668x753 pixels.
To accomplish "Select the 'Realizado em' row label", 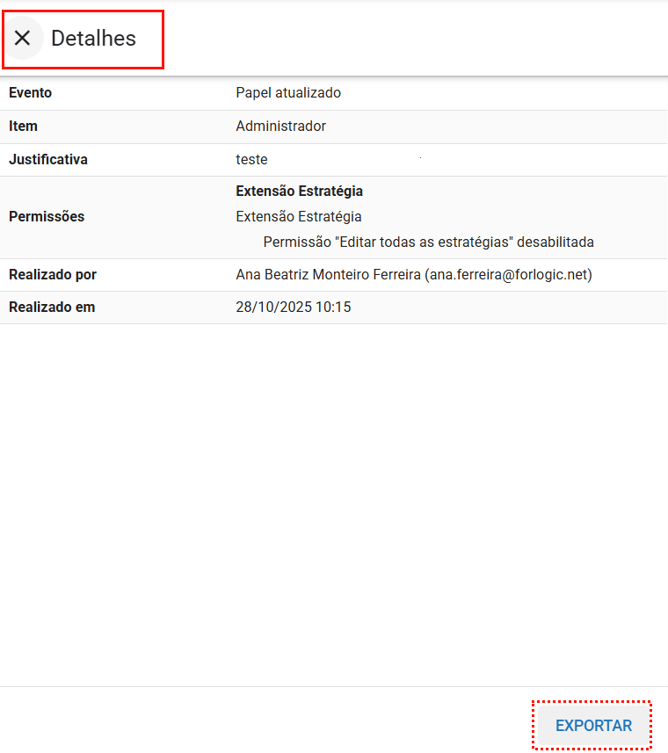I will click(51, 307).
